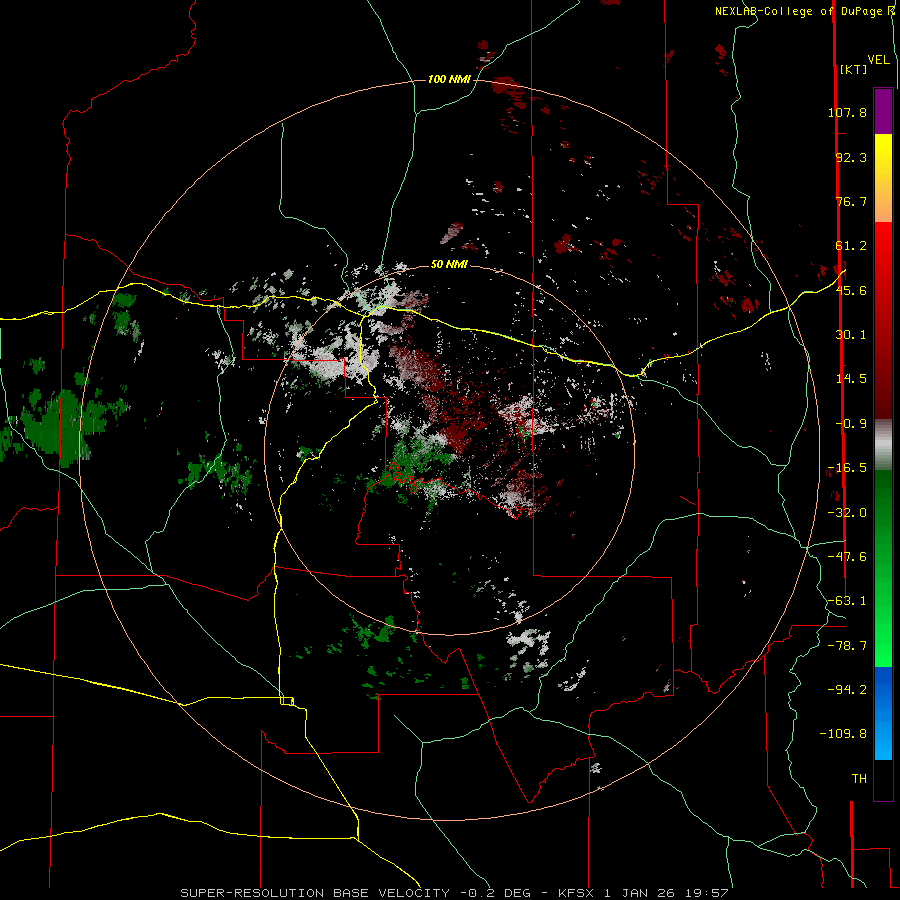Select the -78.7 velocity scale value
The width and height of the screenshot is (900, 900).
click(847, 646)
